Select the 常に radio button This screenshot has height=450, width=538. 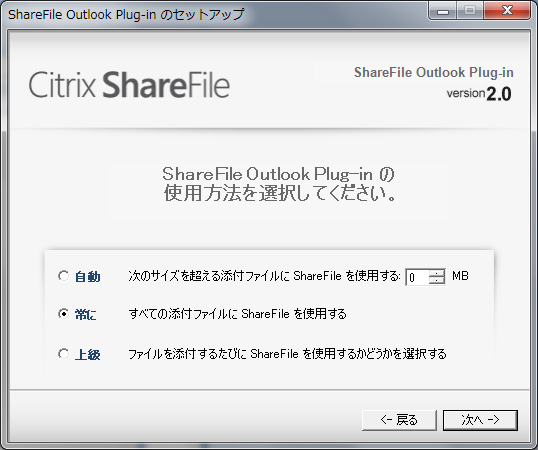pos(63,313)
